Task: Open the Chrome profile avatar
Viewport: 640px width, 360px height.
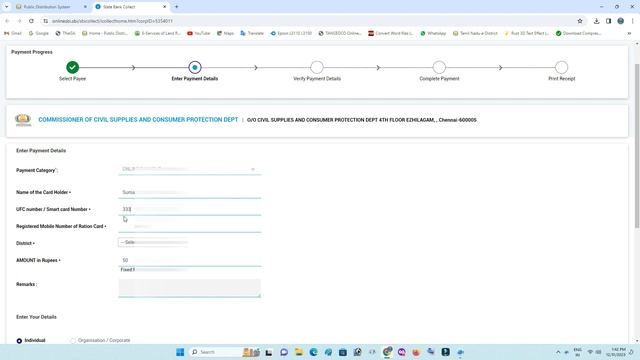Action: [620, 21]
